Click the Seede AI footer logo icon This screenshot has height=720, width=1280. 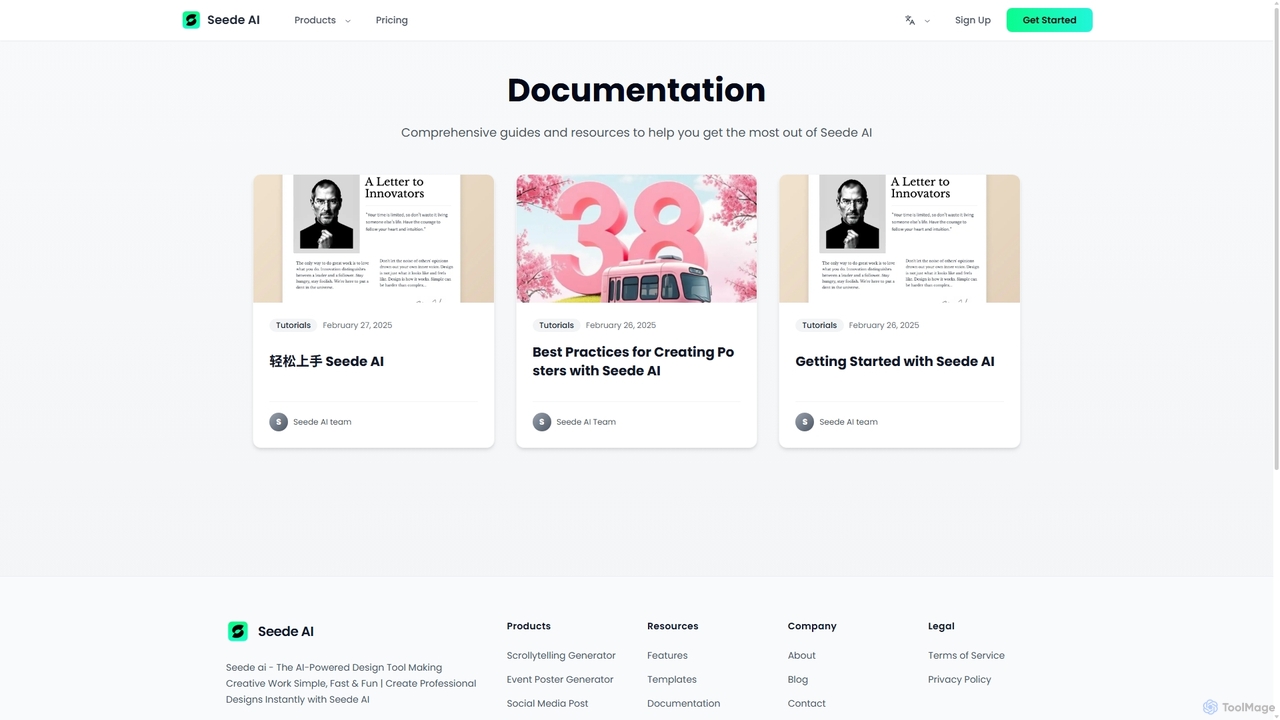[x=238, y=631]
